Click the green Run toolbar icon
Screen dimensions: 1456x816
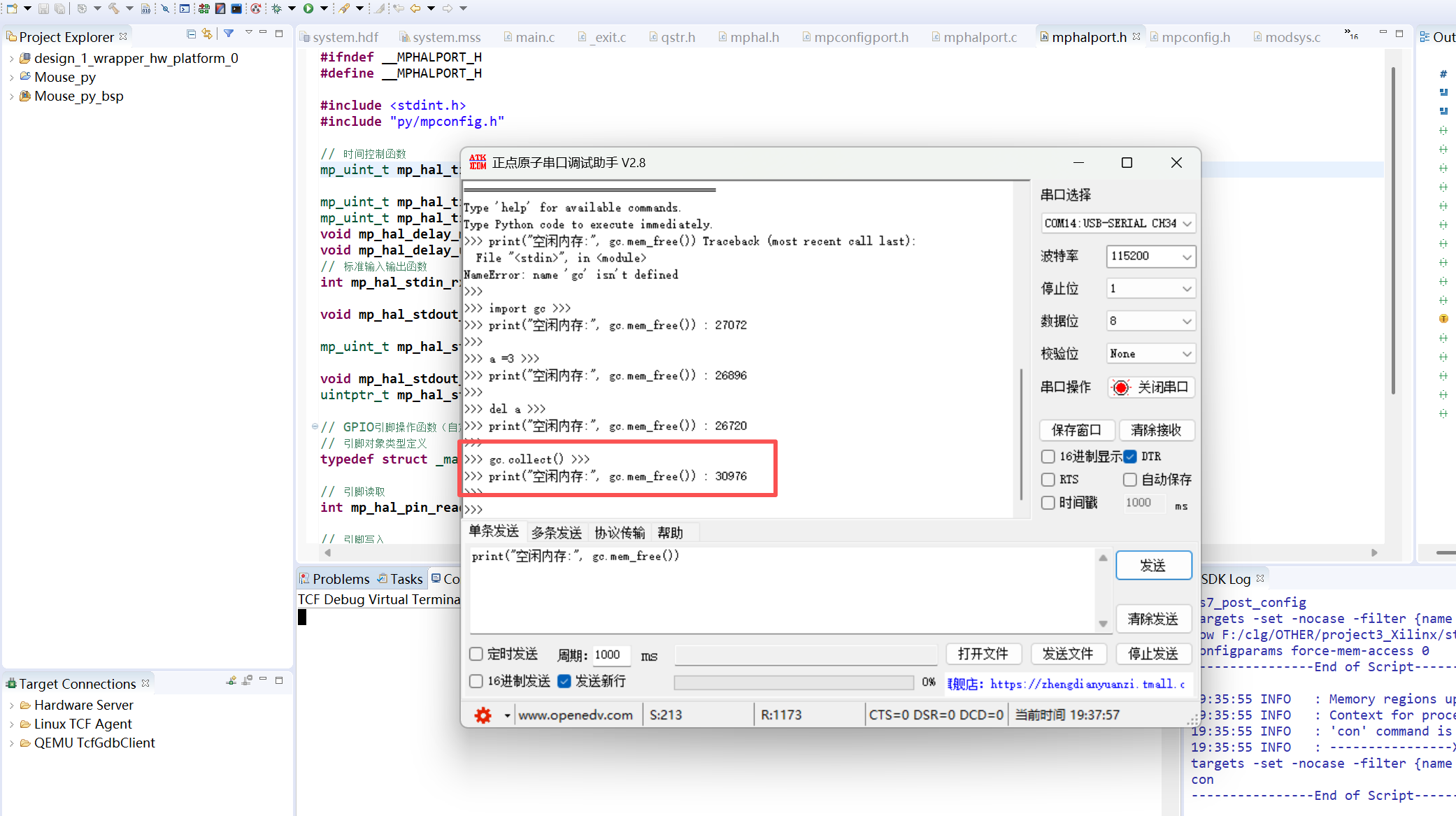point(308,8)
